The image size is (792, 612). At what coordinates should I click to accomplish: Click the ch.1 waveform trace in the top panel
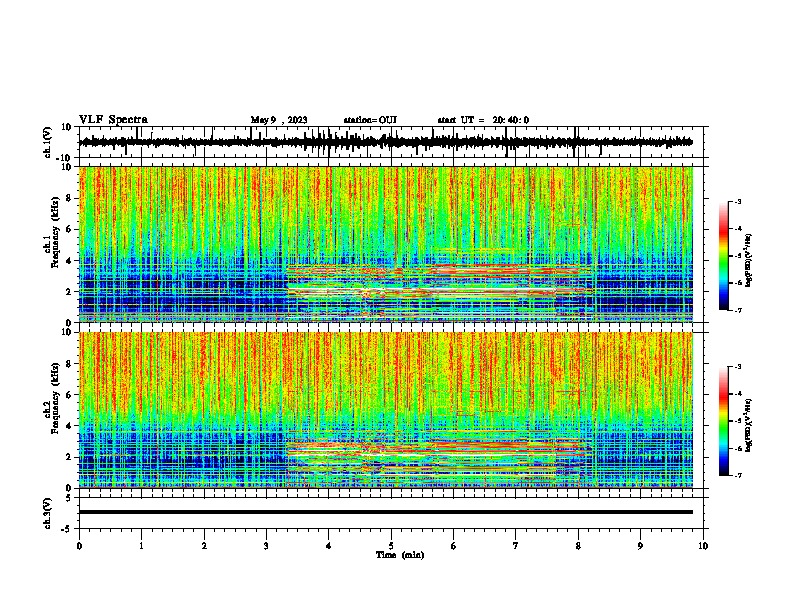point(385,142)
